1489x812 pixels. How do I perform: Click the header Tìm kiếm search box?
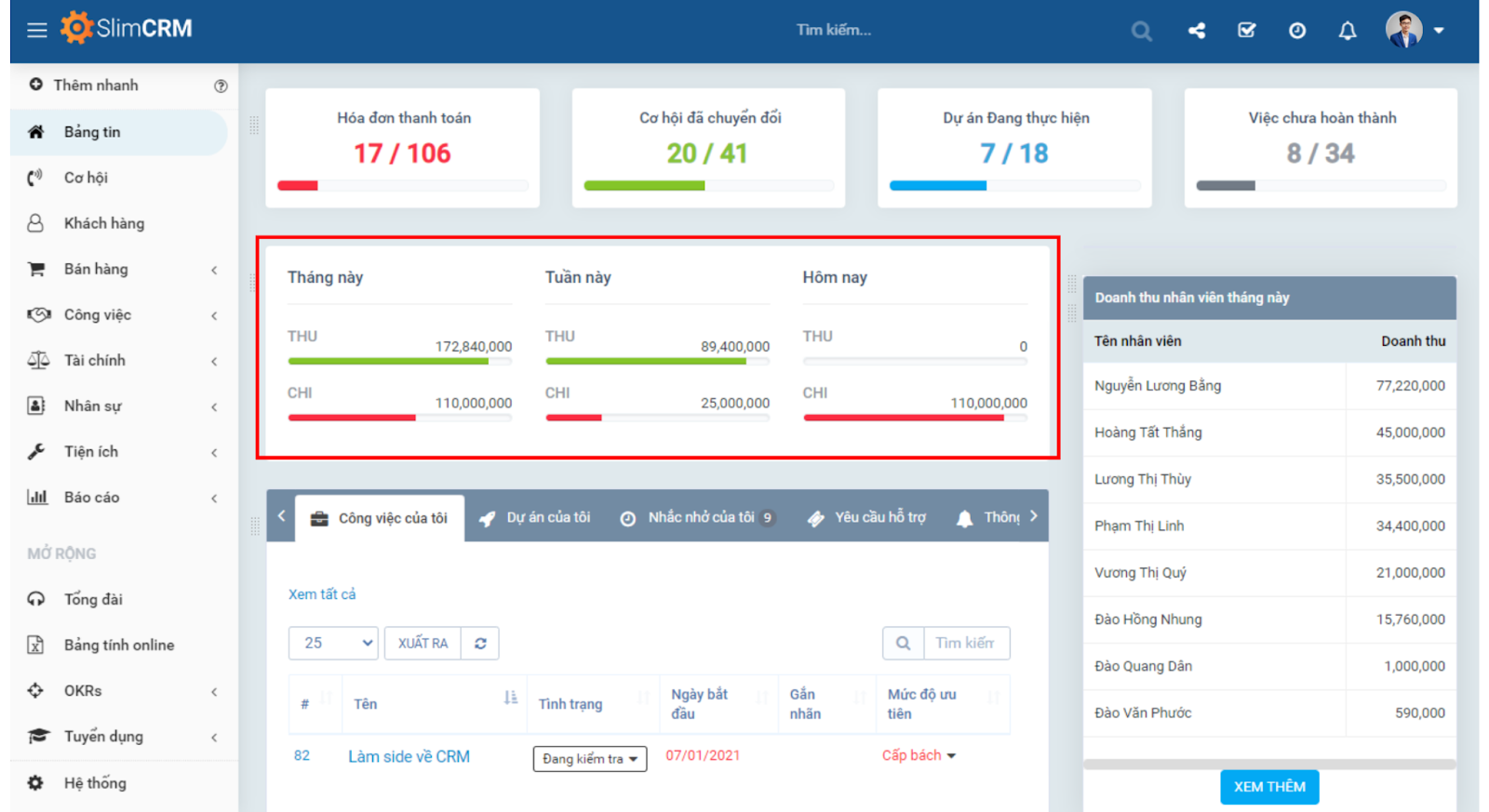coord(834,30)
